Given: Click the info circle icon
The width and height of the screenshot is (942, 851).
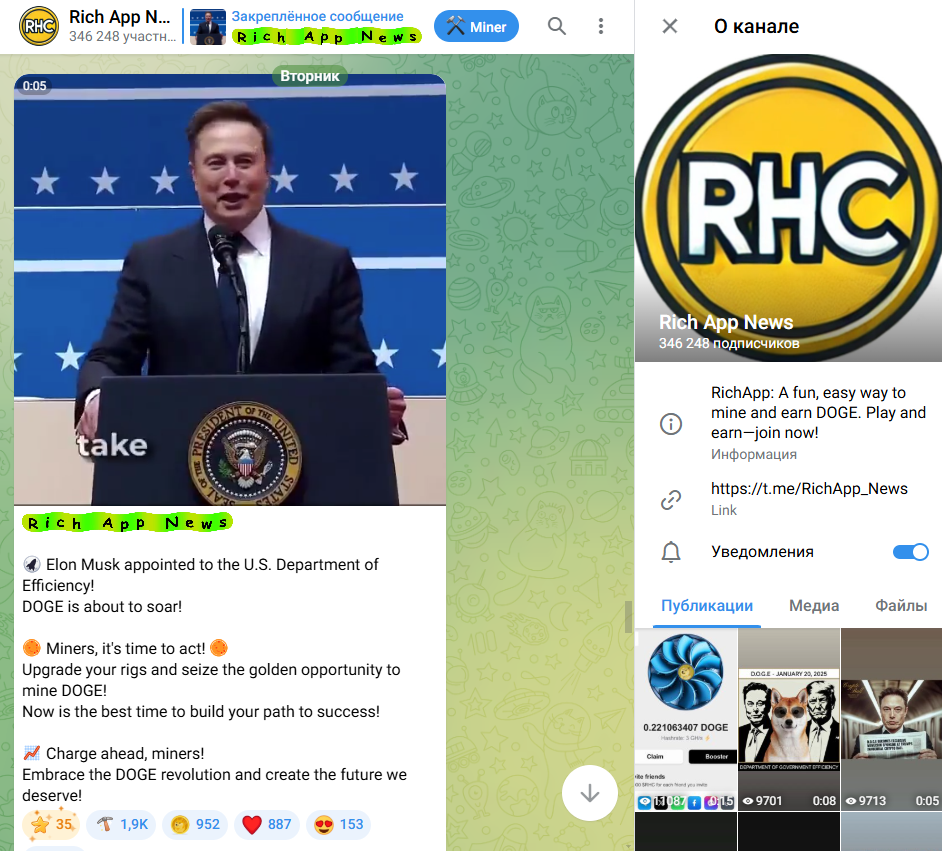Looking at the screenshot, I should [x=670, y=423].
